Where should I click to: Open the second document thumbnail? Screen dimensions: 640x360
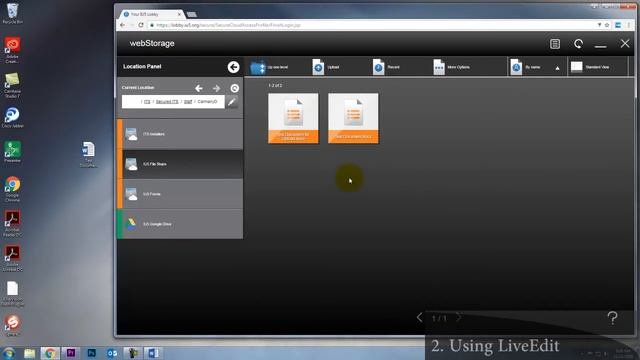click(353, 118)
